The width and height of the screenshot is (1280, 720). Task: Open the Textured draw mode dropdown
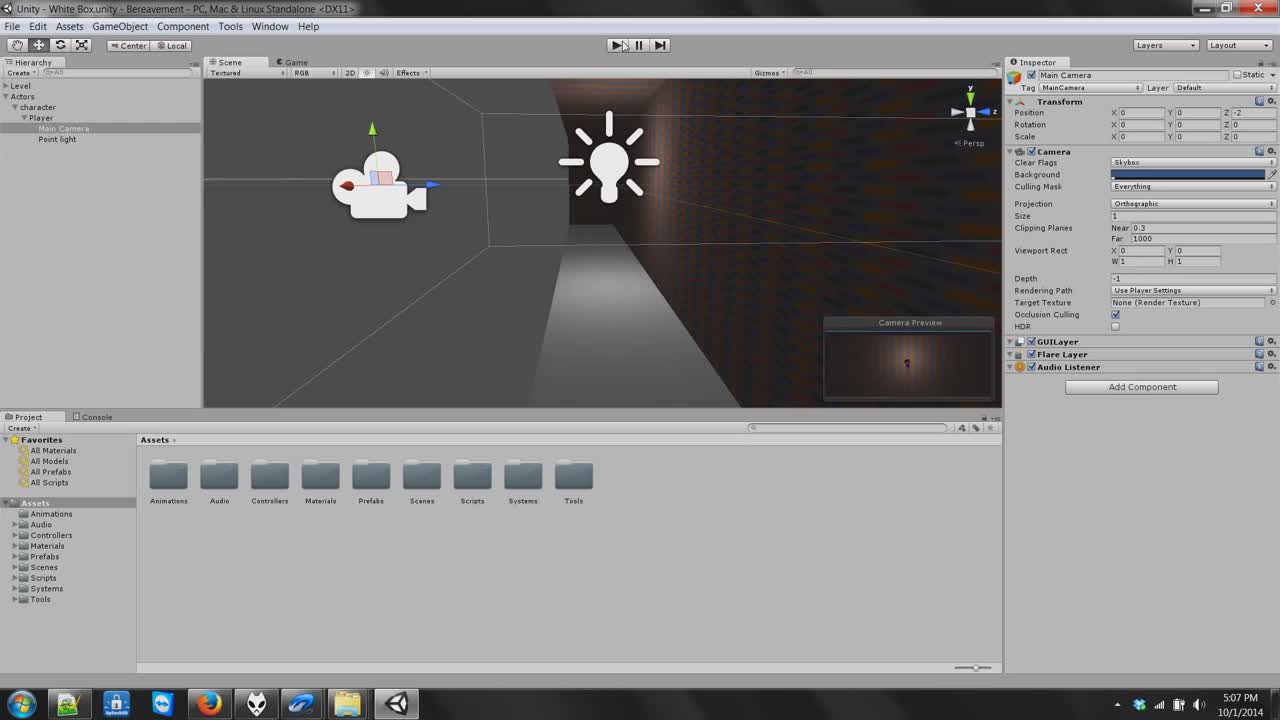[x=247, y=73]
